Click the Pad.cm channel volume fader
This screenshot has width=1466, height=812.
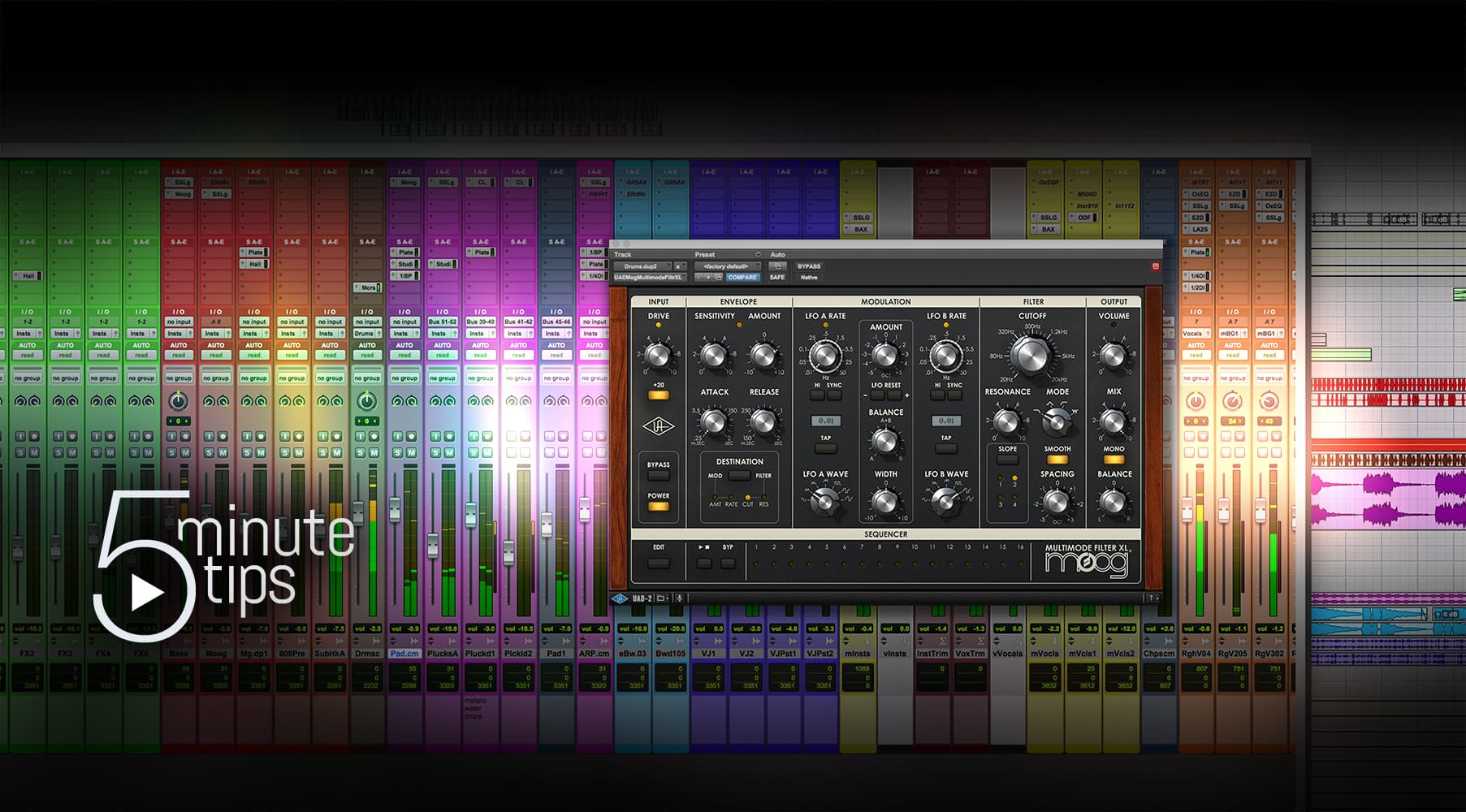[x=395, y=510]
